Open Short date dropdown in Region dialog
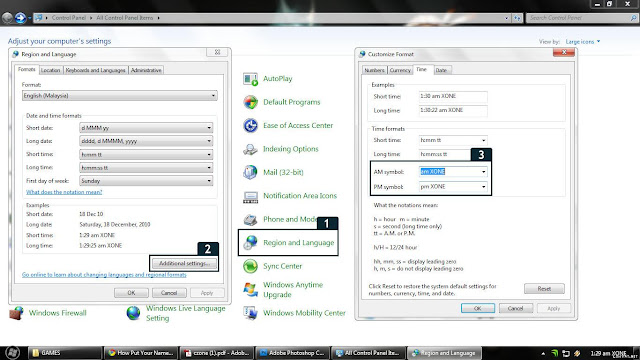This screenshot has height=360, width=640. coord(146,128)
